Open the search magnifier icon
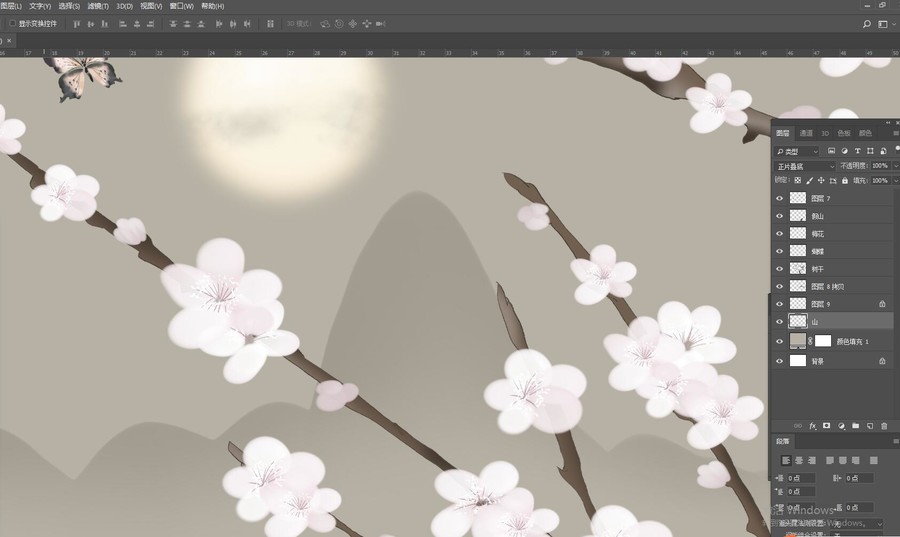Viewport: 900px width, 537px height. (867, 24)
